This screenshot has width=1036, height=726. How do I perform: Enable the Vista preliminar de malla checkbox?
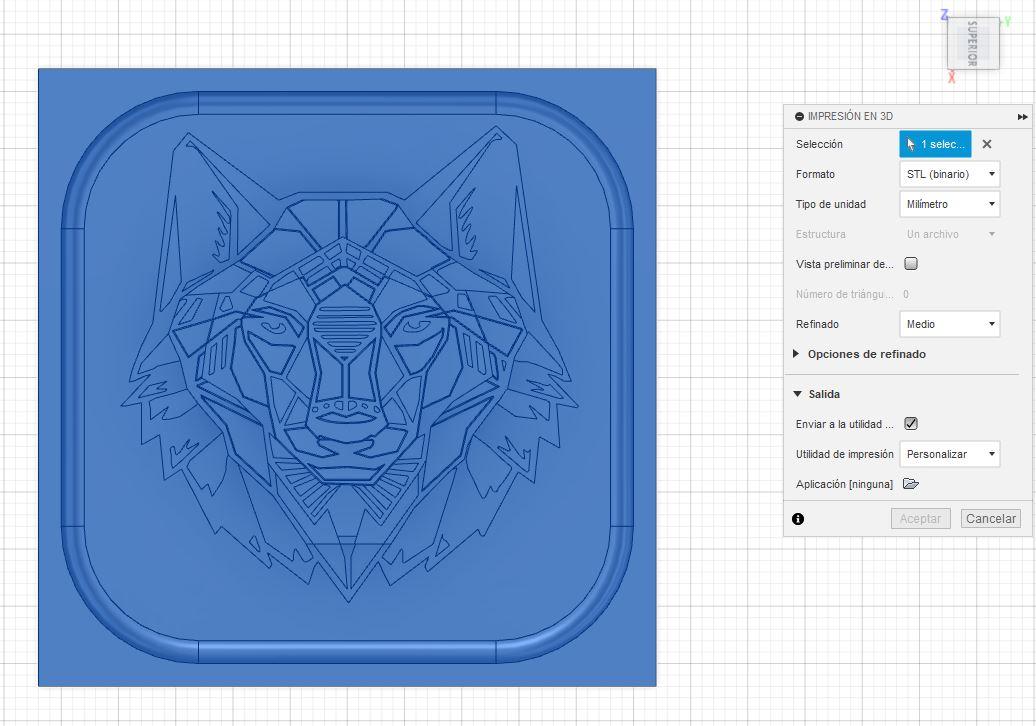911,264
